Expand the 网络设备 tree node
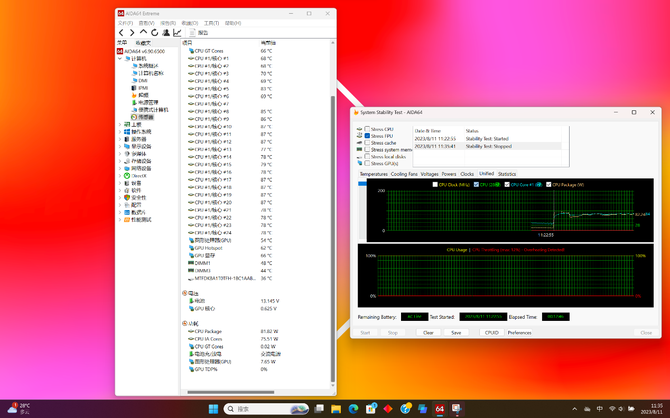The width and height of the screenshot is (670, 418). 120,168
